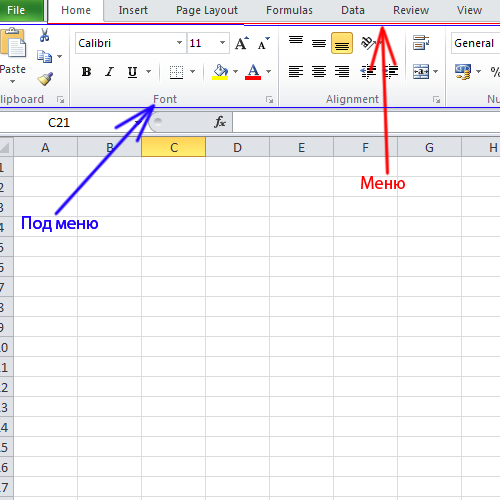Click the Center text alignment icon
Screen dimensions: 500x500
[319, 71]
